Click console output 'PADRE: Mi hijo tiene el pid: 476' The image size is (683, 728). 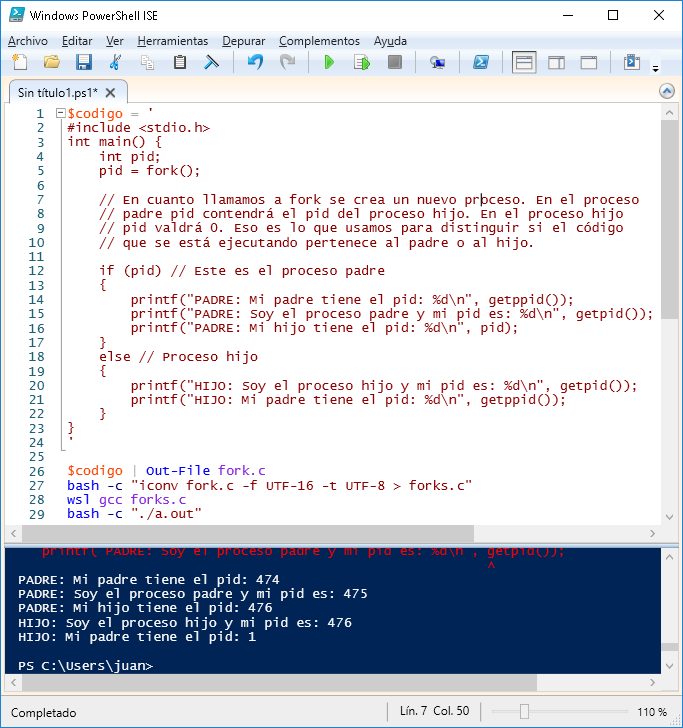click(145, 608)
